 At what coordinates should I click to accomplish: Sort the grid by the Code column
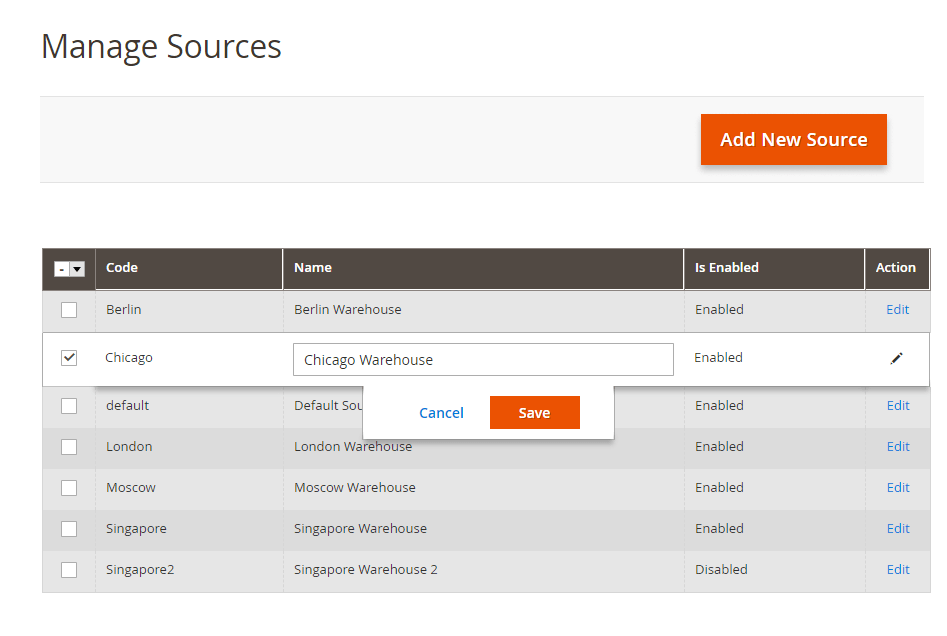pos(122,268)
